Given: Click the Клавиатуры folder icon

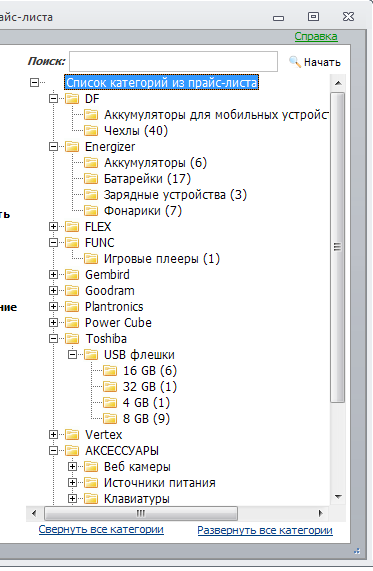Looking at the screenshot, I should [x=91, y=499].
